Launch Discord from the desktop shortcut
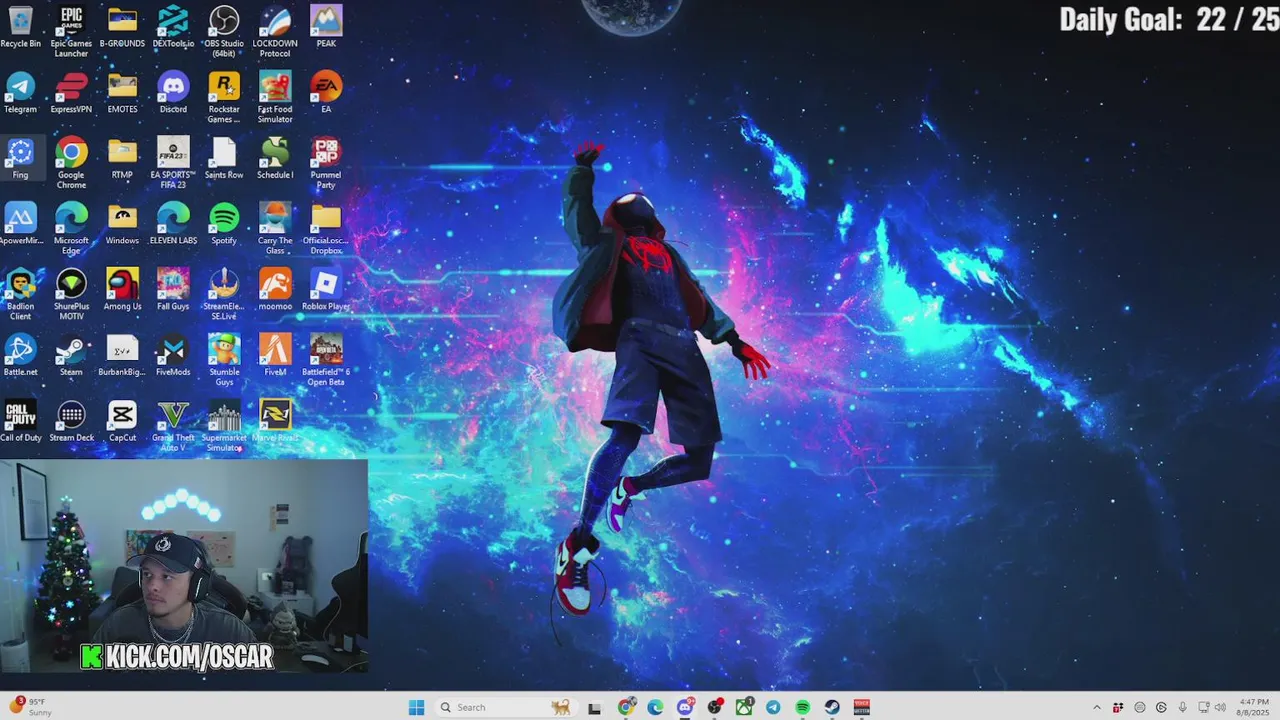This screenshot has width=1280, height=720. coord(173,93)
